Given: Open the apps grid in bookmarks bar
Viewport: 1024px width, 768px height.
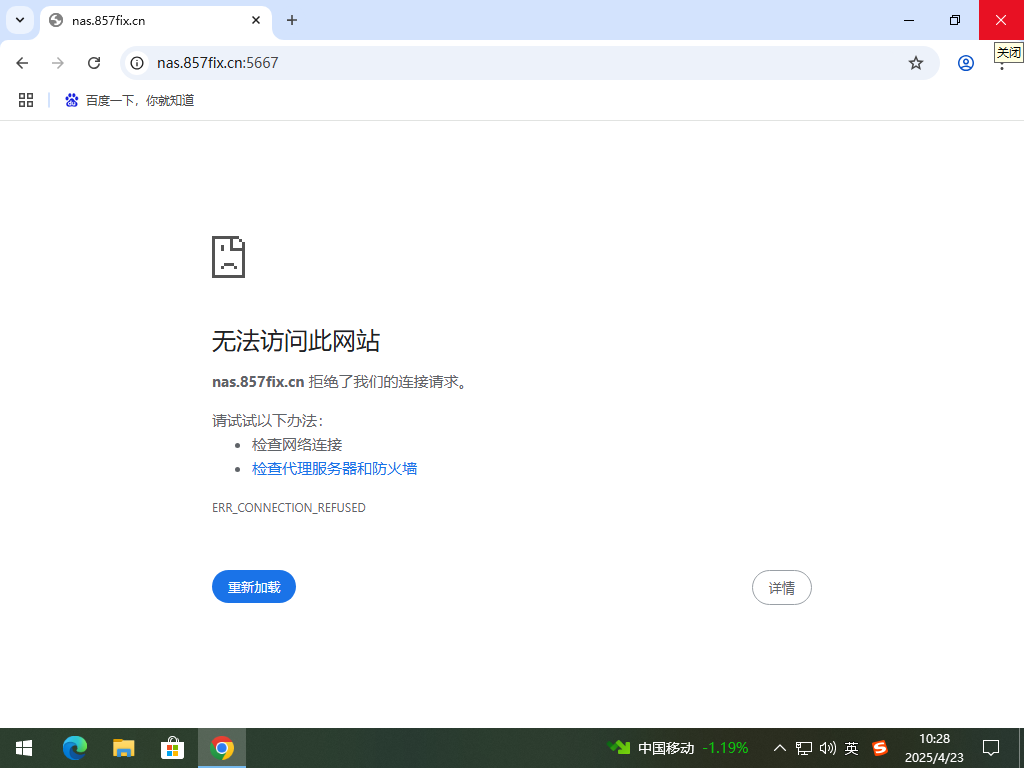Looking at the screenshot, I should coord(26,100).
